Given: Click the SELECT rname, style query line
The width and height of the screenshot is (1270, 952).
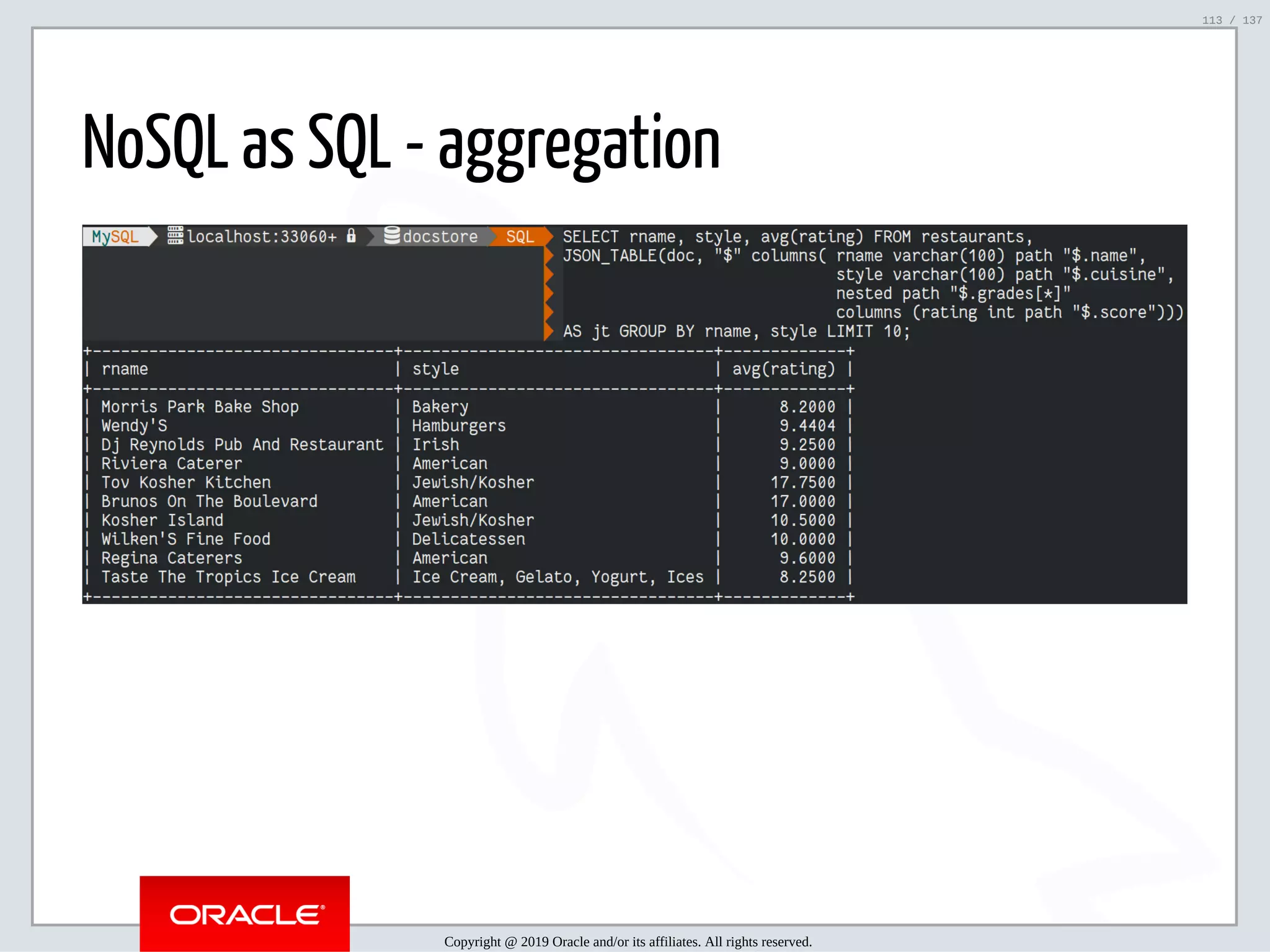Looking at the screenshot, I should pyautogui.click(x=797, y=237).
